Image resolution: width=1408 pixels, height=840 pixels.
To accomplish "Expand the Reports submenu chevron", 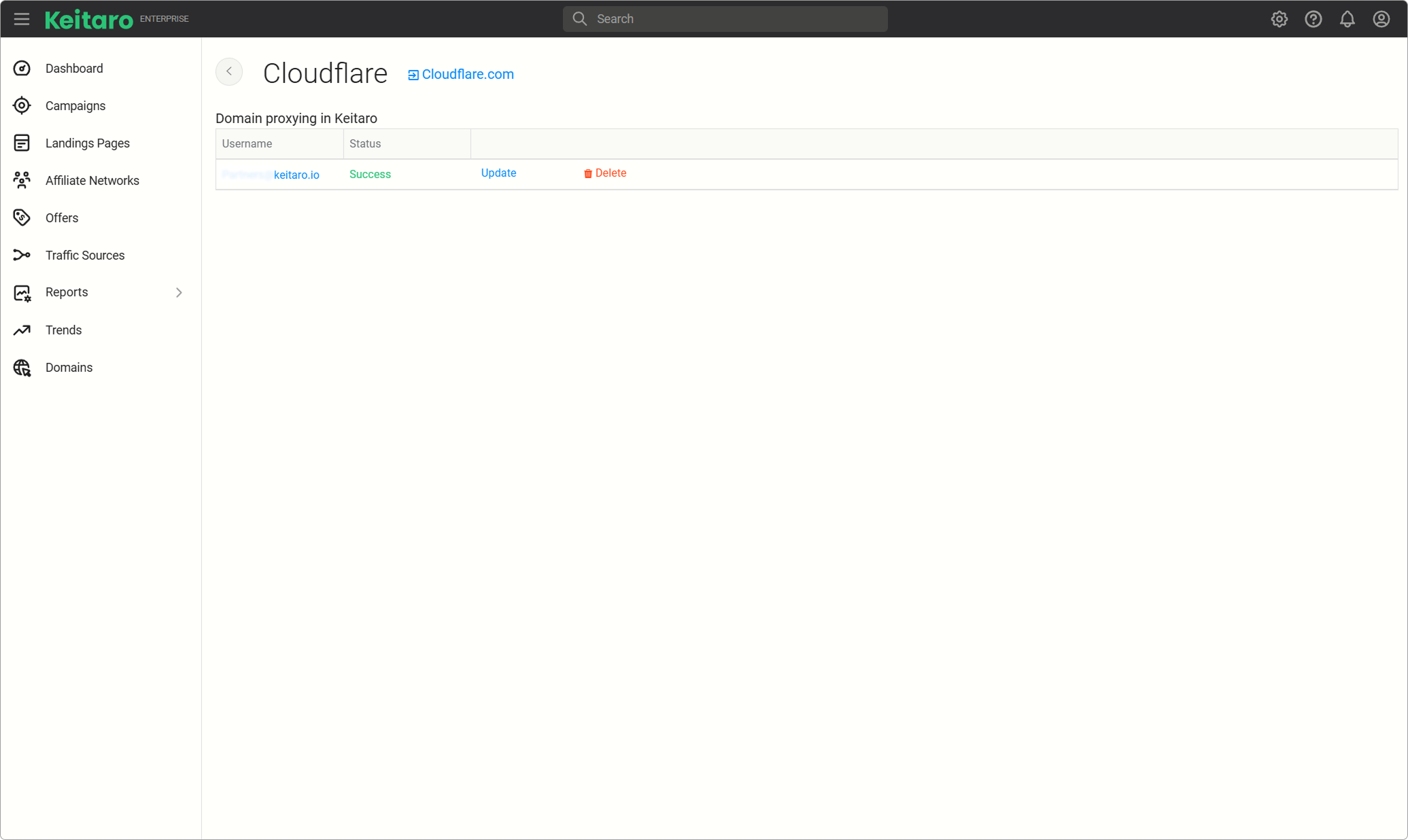I will (x=179, y=292).
